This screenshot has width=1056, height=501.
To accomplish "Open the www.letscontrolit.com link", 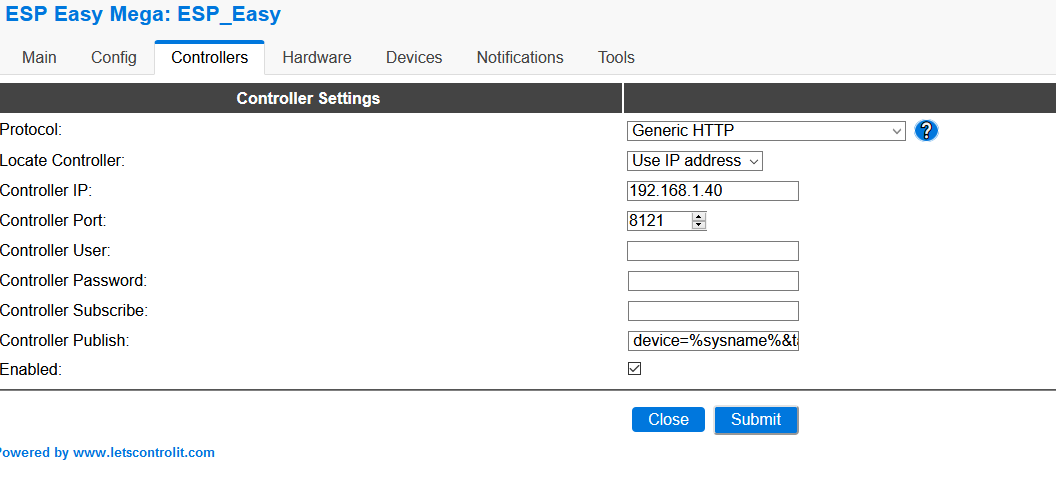I will (143, 453).
